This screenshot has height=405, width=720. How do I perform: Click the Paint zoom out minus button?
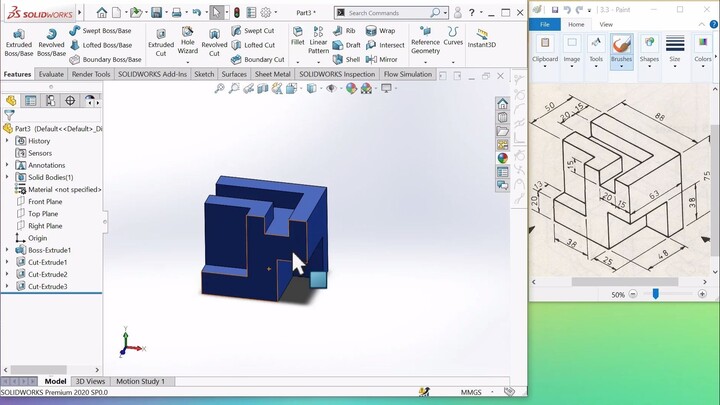633,294
